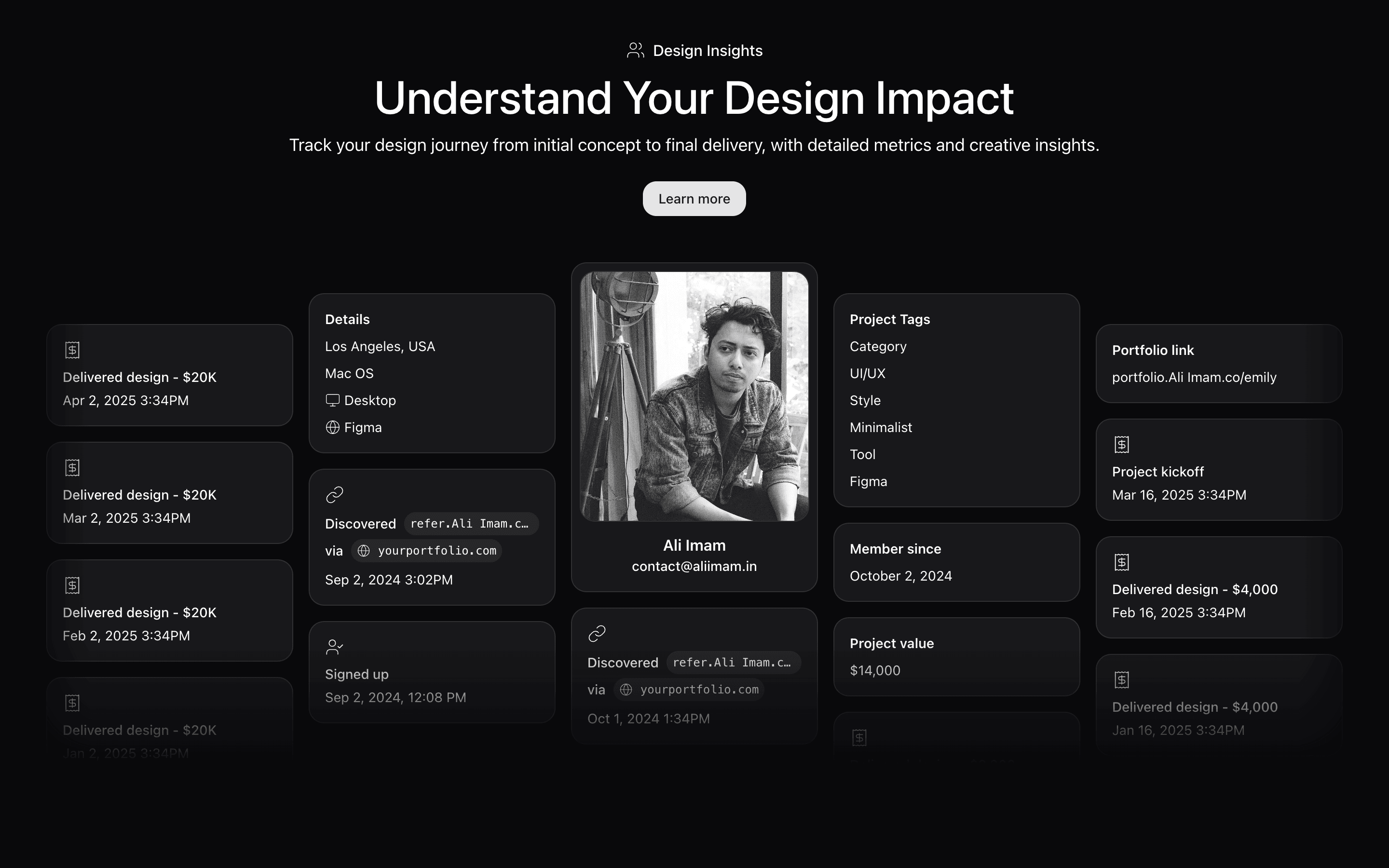
Task: Click the desktop monitor icon in Details
Action: coord(332,400)
